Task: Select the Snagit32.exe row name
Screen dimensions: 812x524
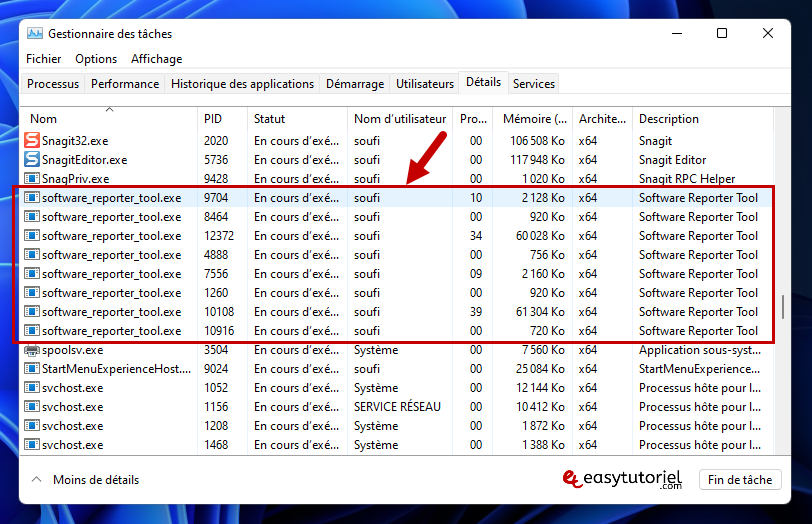Action: click(75, 141)
